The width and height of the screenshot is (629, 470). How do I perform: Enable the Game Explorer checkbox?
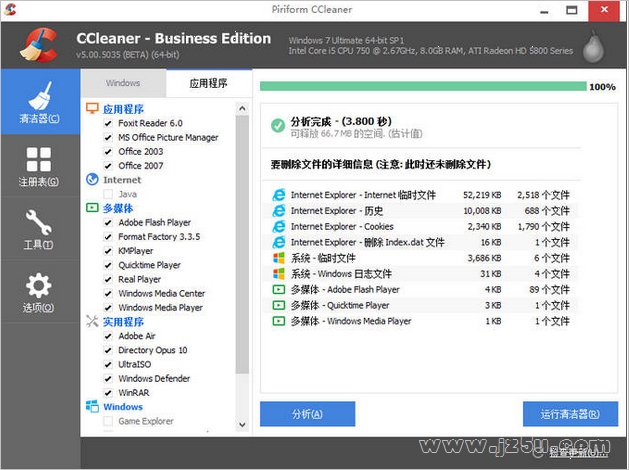tap(108, 421)
